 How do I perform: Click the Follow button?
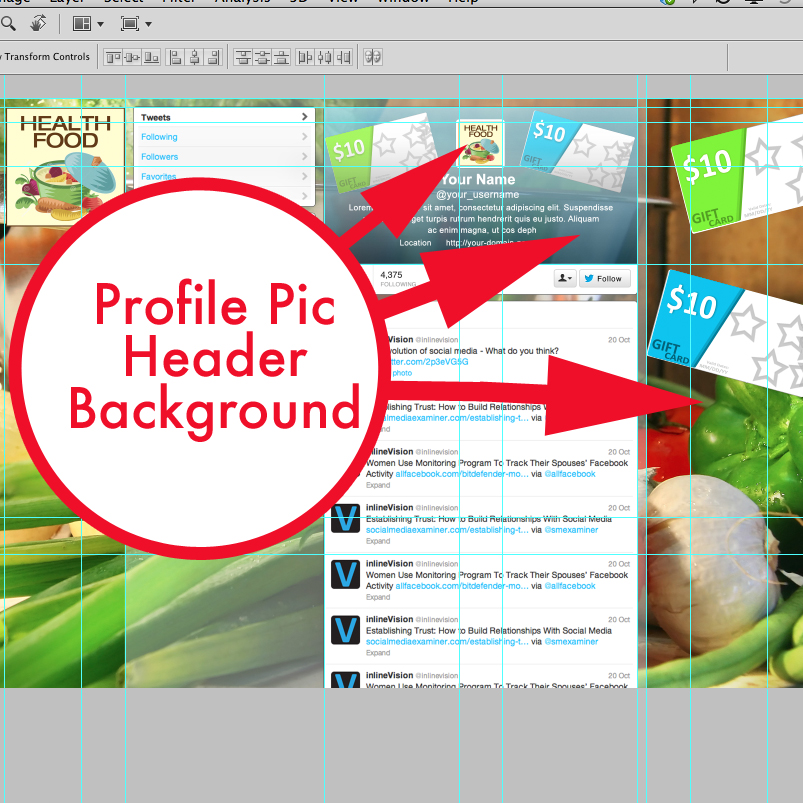pos(605,278)
